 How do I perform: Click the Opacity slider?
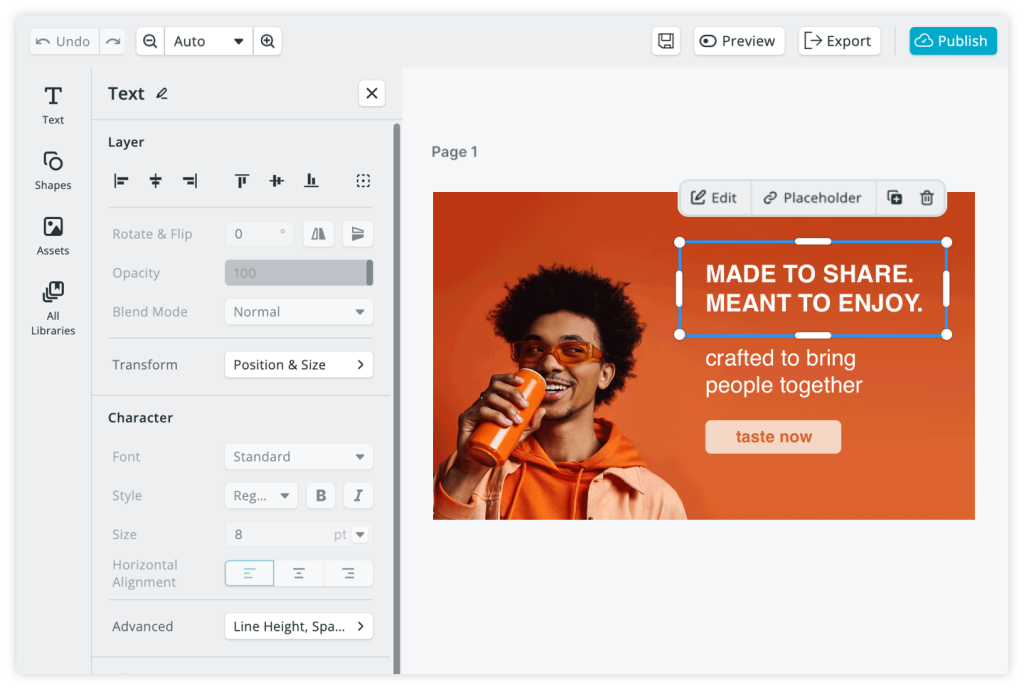coord(298,273)
